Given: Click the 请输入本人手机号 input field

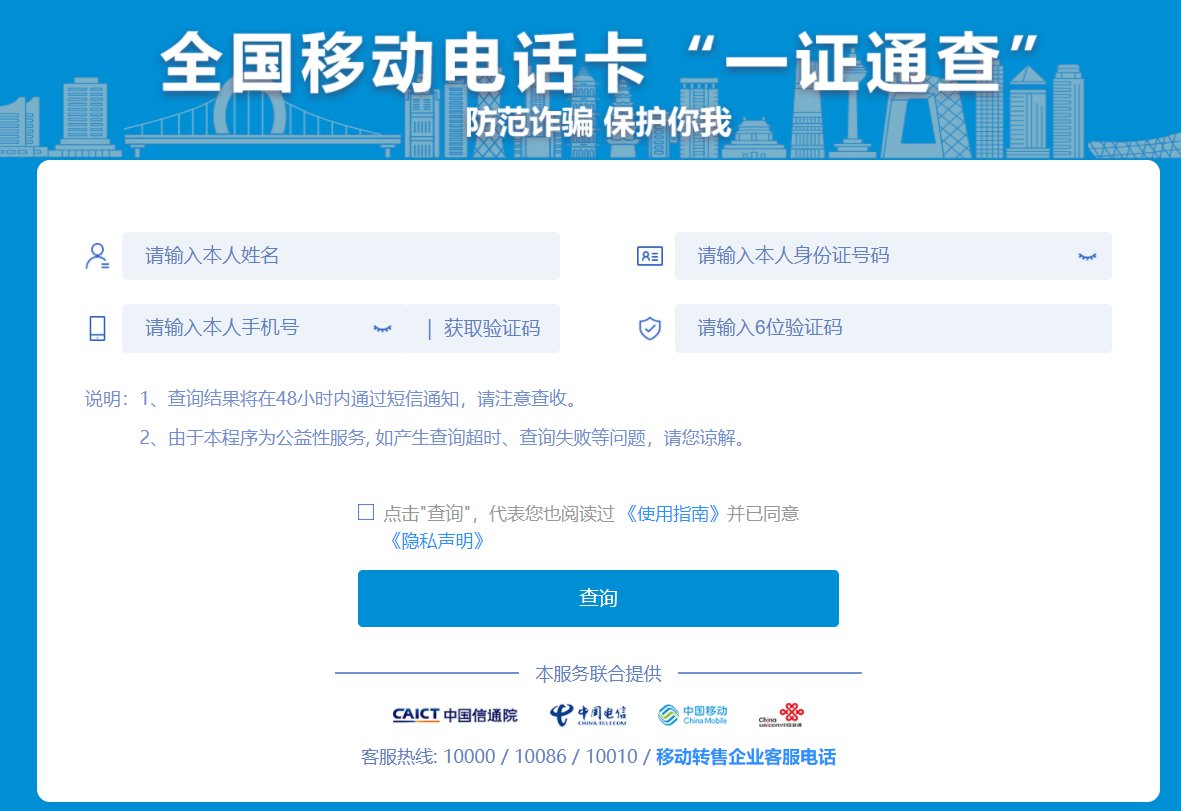Looking at the screenshot, I should click(264, 328).
